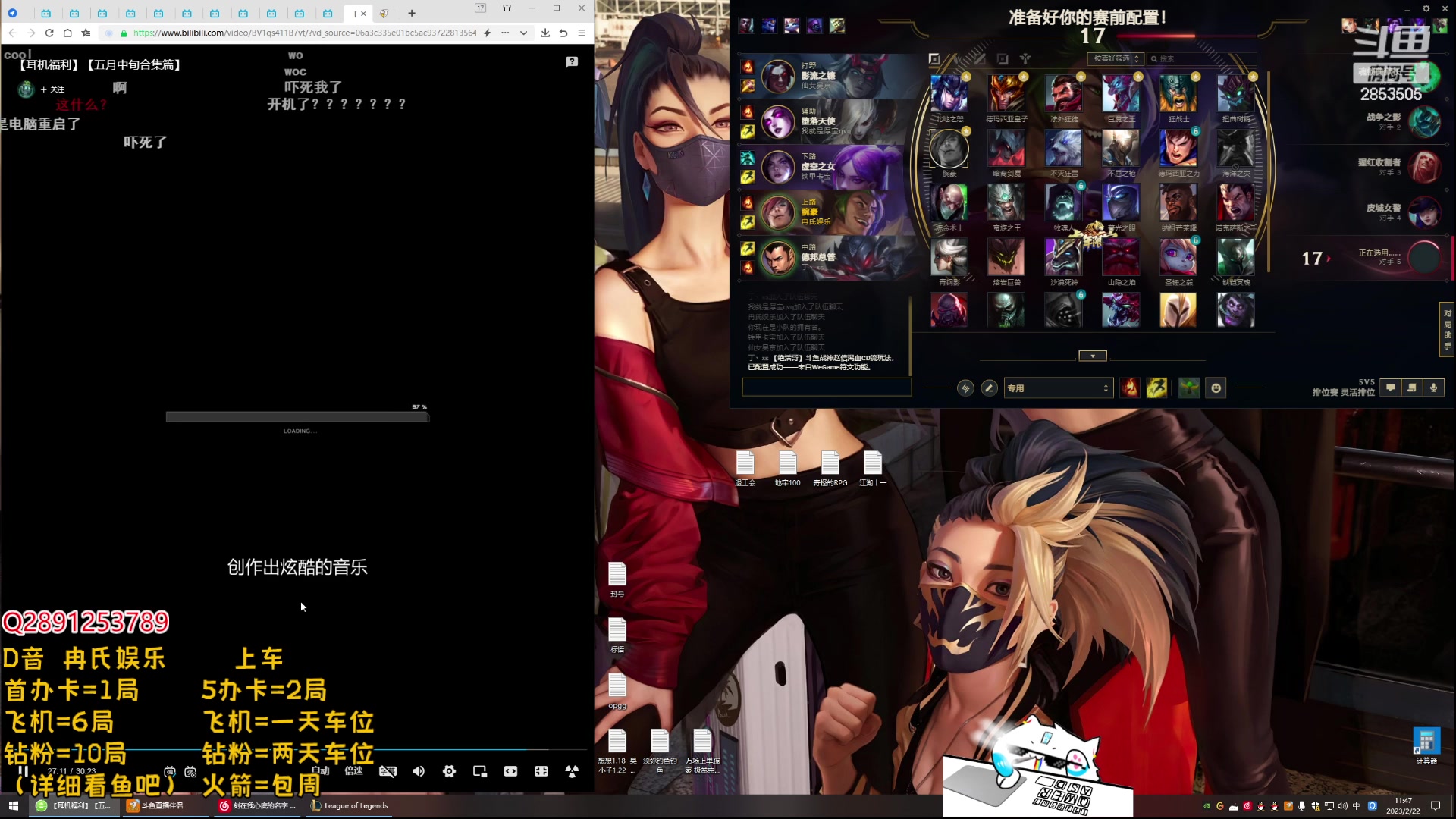1456x819 pixels.
Task: Select 巨魔之王 champion portrait
Action: [x=1121, y=94]
